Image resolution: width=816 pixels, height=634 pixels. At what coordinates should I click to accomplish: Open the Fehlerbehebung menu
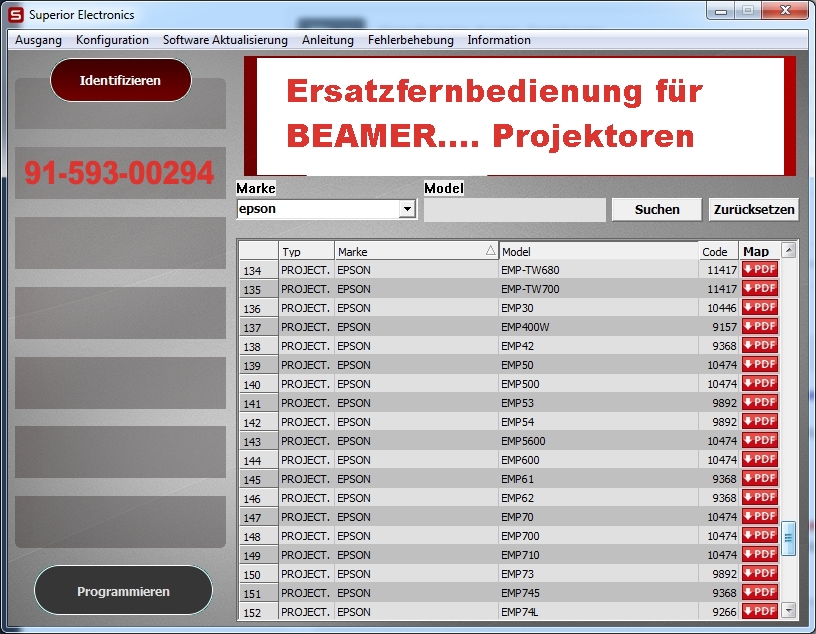coord(410,40)
